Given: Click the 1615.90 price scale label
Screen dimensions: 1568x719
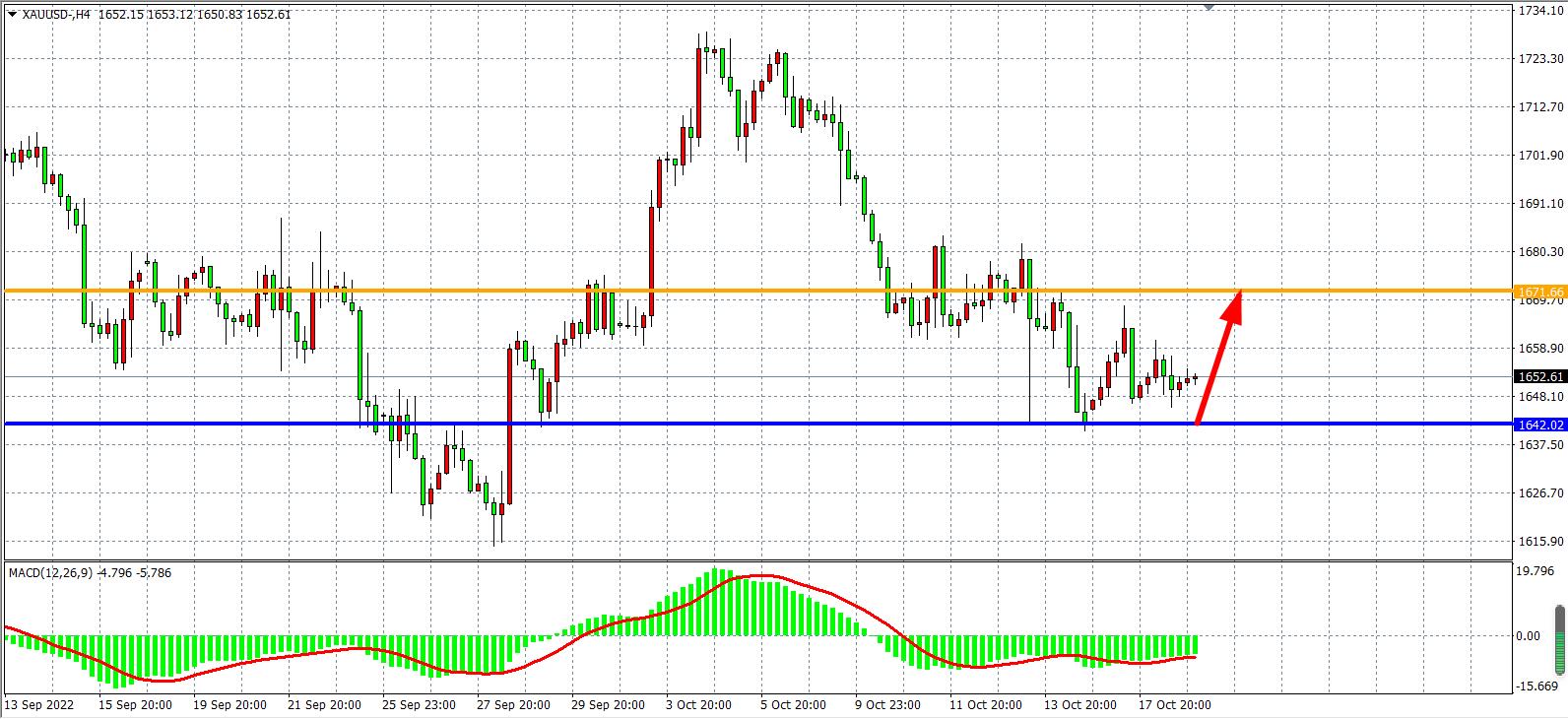Looking at the screenshot, I should (1541, 542).
